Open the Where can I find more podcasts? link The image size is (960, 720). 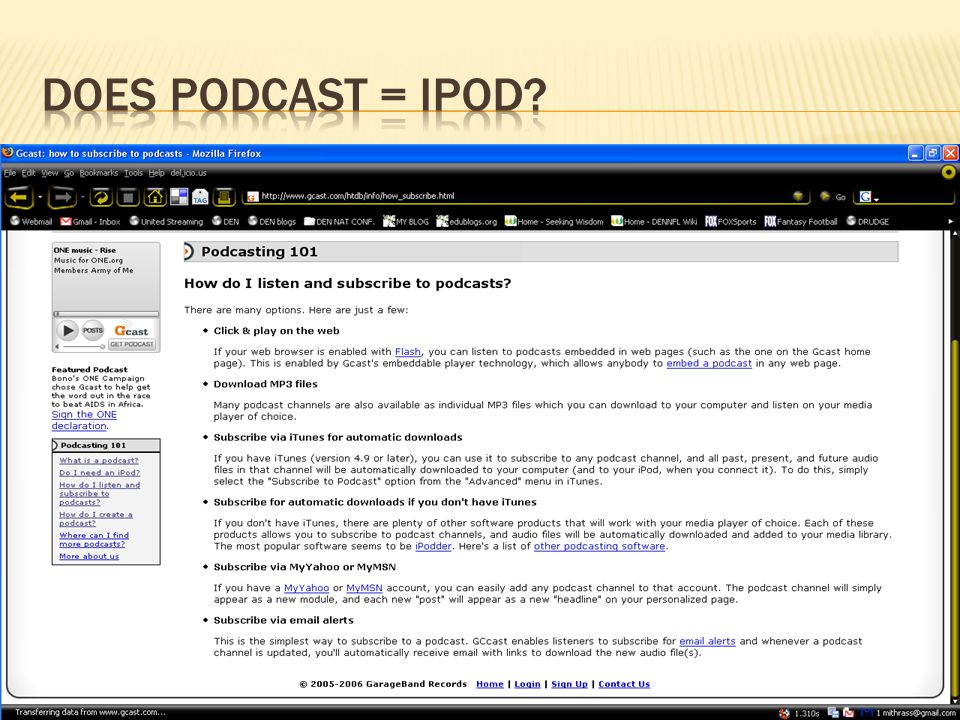(94, 539)
